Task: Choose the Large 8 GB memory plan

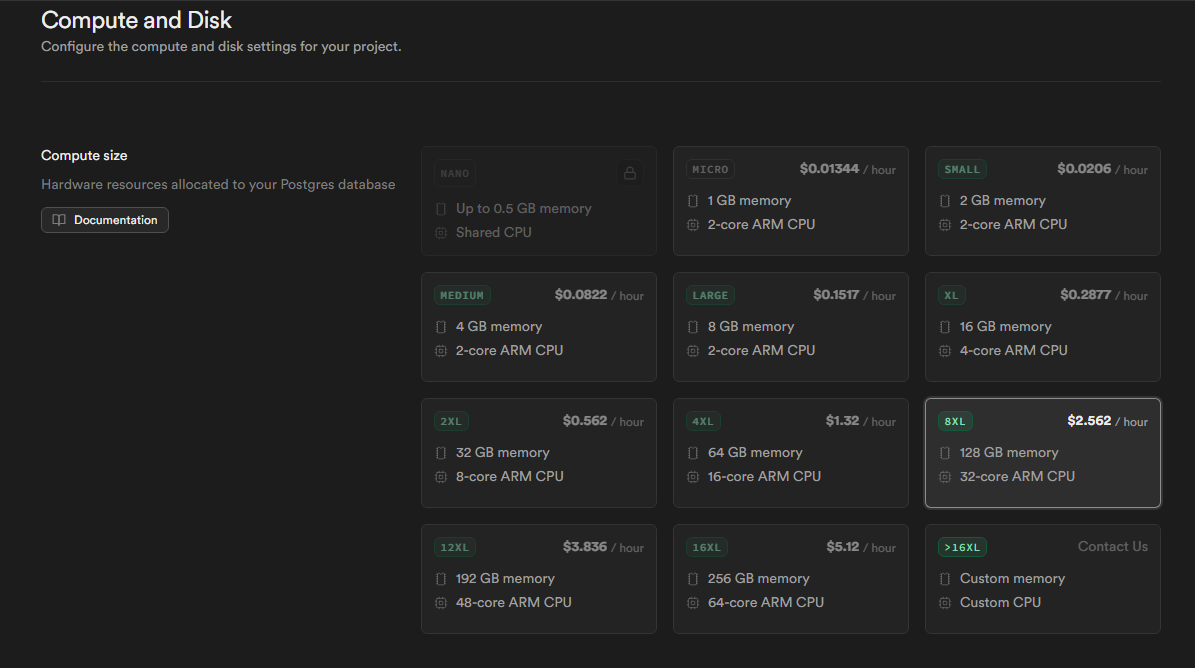Action: [790, 327]
